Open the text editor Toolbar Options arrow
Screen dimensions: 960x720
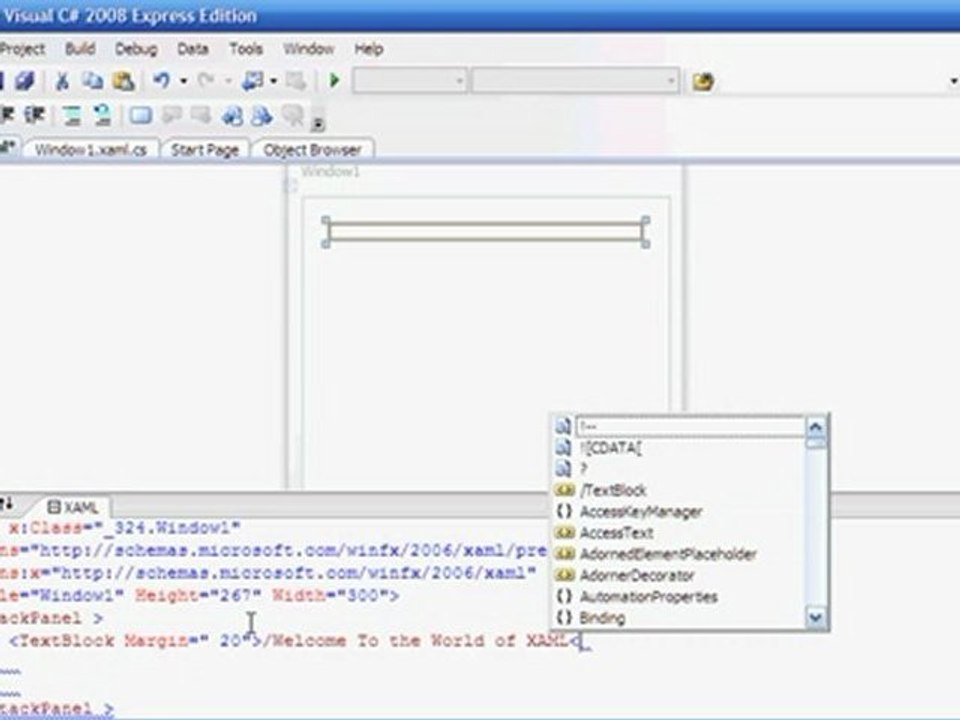(x=317, y=124)
